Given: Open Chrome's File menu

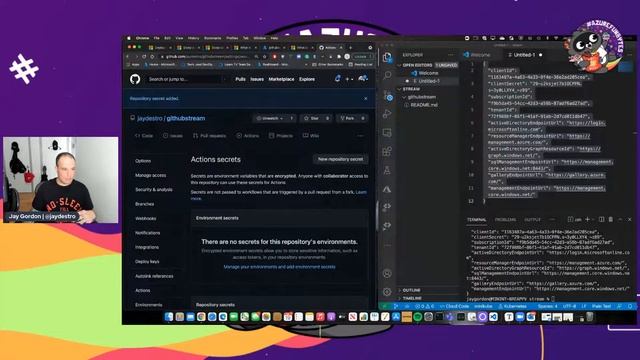Looking at the screenshot, I should (x=156, y=38).
